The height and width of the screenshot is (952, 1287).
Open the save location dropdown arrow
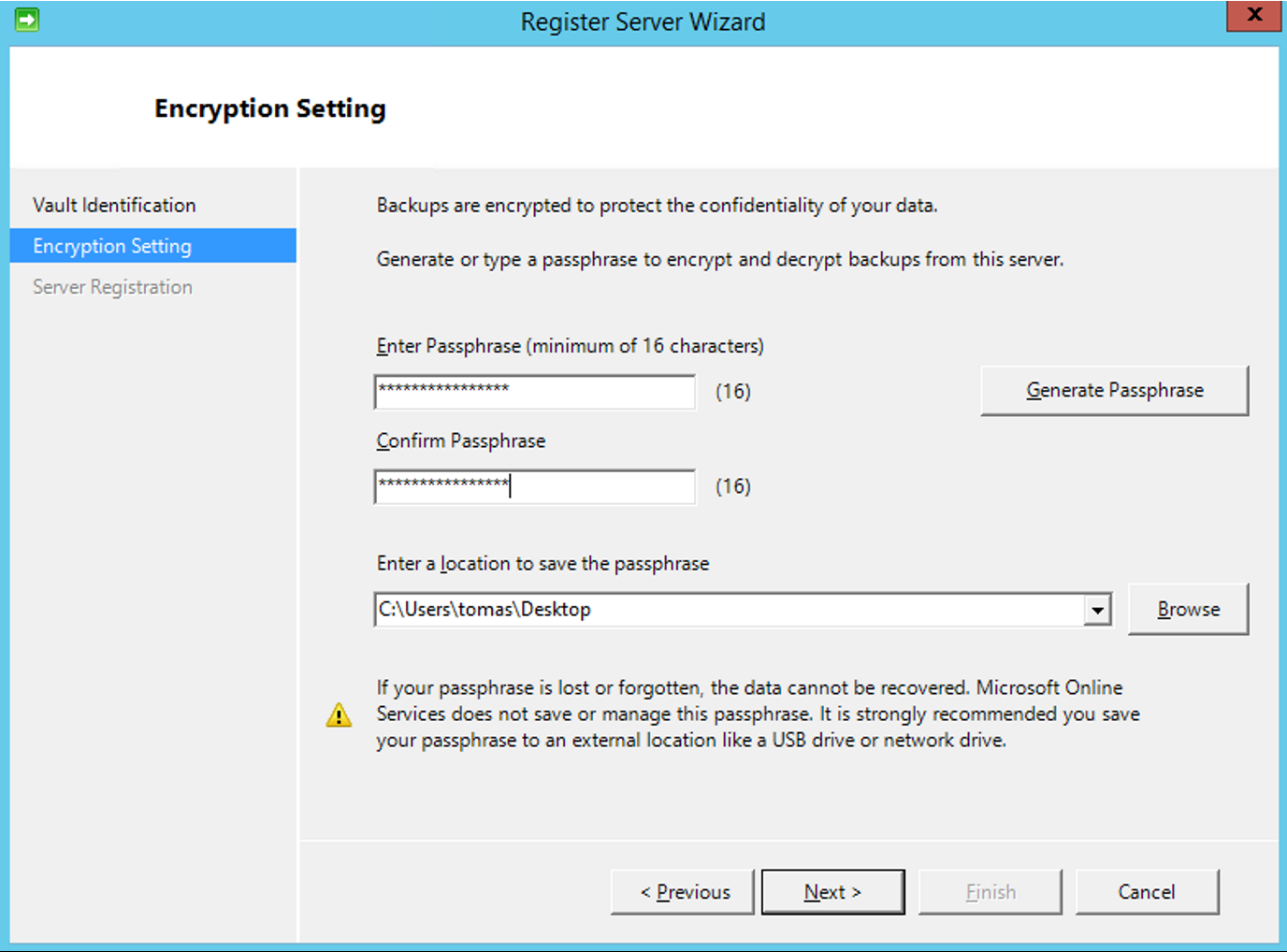click(x=1097, y=611)
